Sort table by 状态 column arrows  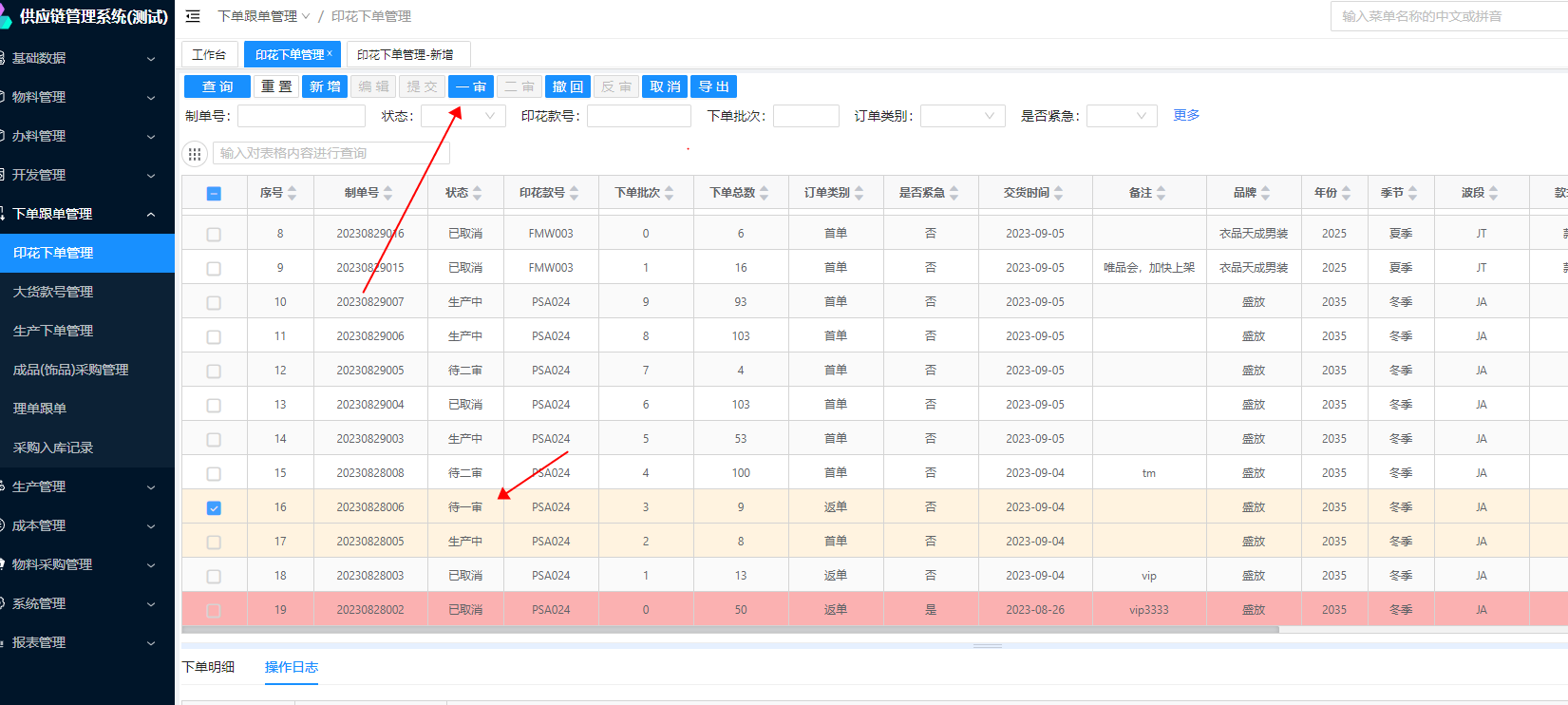477,193
